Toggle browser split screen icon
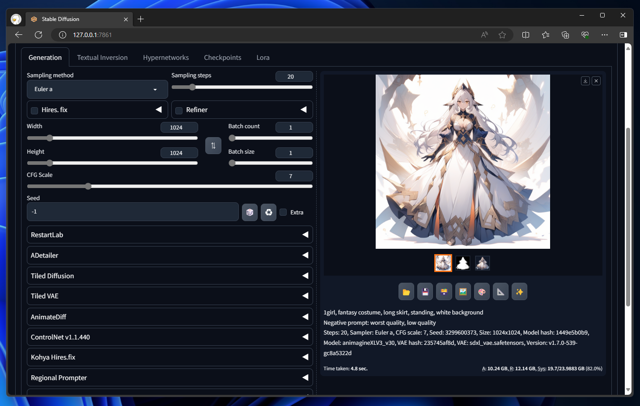 point(526,35)
